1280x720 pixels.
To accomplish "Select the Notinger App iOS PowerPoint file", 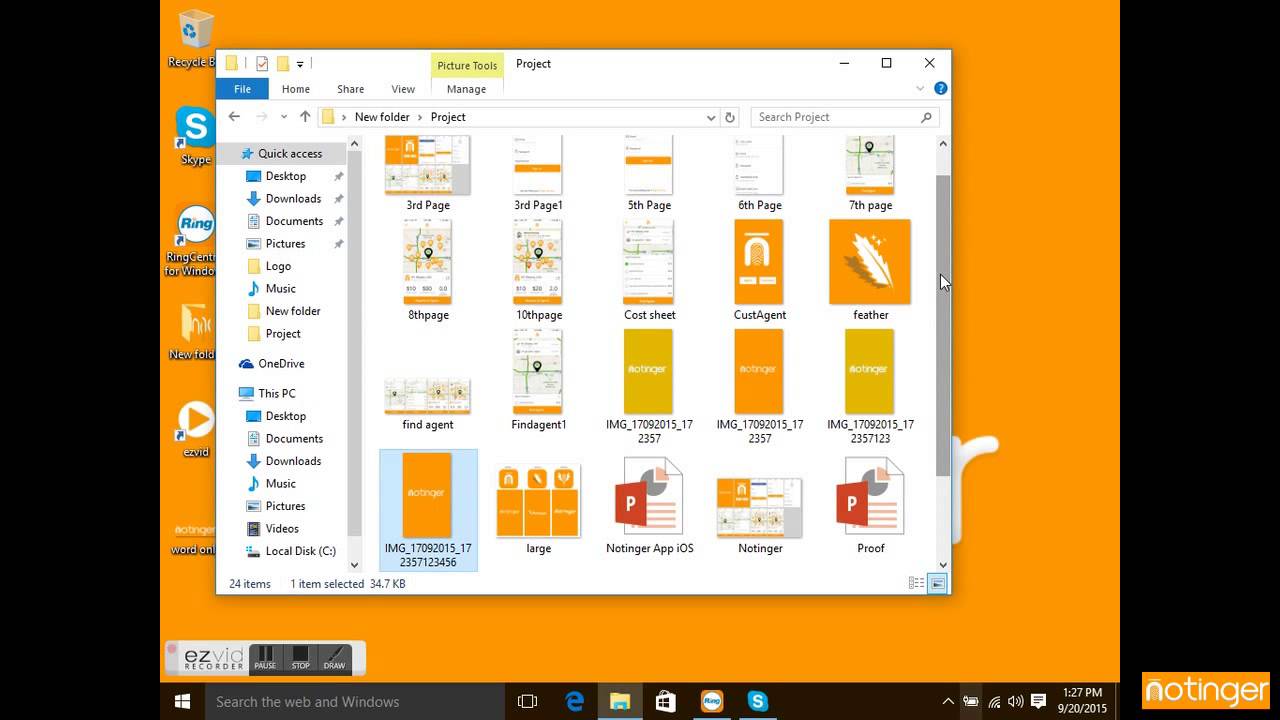I will 649,506.
